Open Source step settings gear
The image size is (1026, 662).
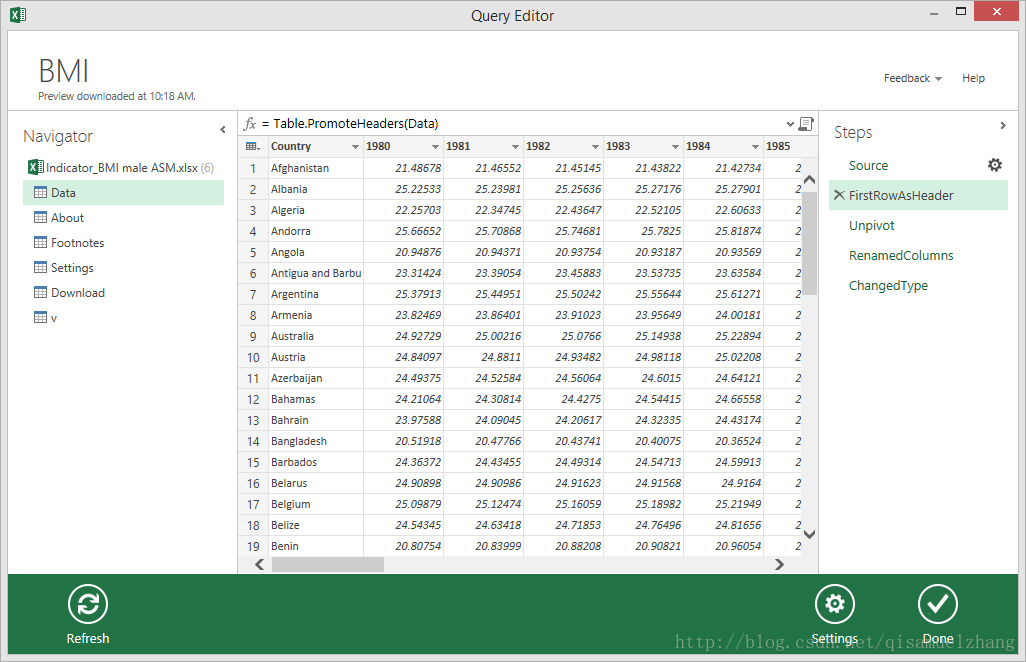(995, 165)
